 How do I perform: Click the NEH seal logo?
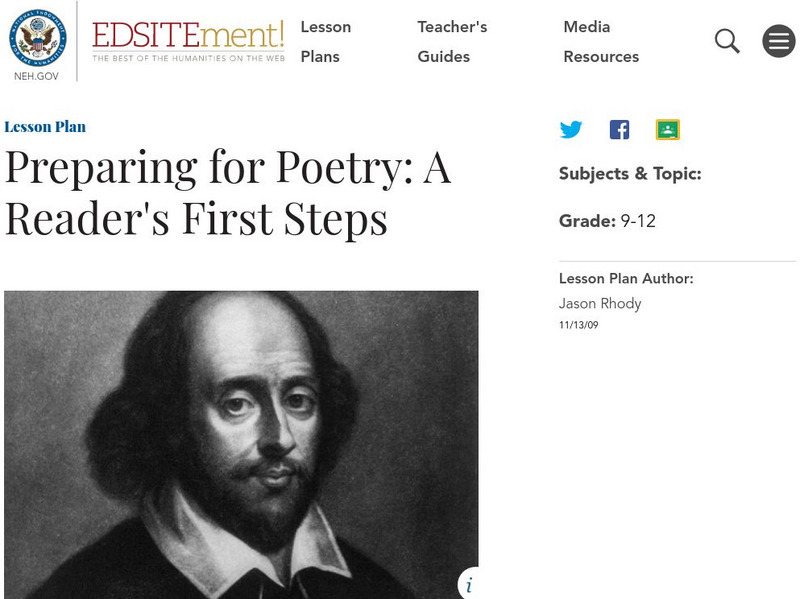pyautogui.click(x=38, y=36)
